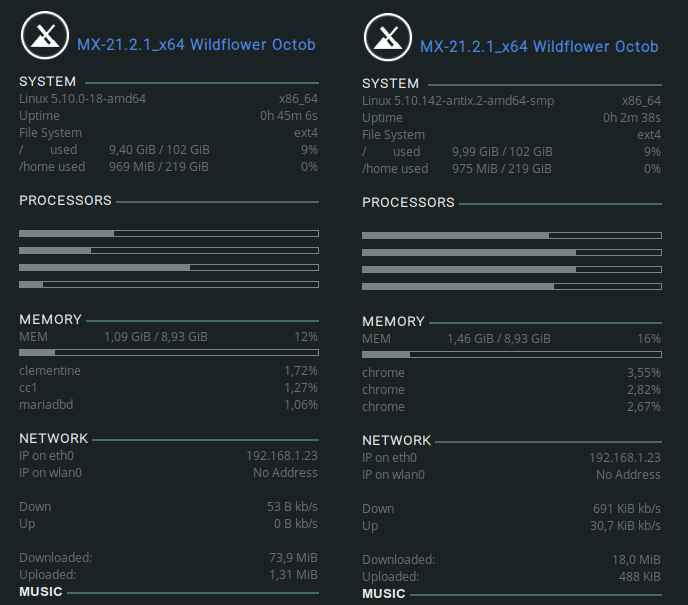Image resolution: width=688 pixels, height=605 pixels.
Task: Click the right panel's MX-21.2.1_x64 Wildflower title
Action: pyautogui.click(x=539, y=47)
